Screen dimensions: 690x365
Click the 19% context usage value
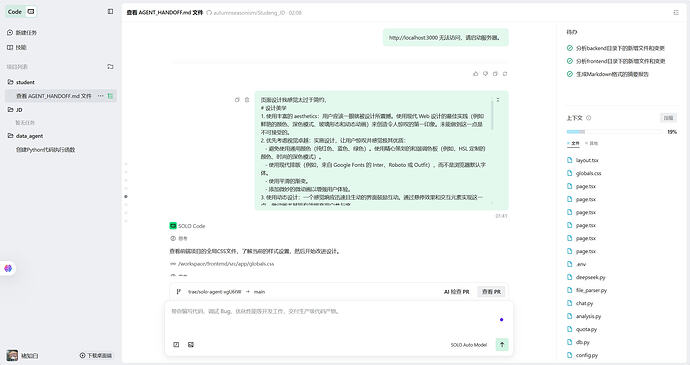pyautogui.click(x=672, y=132)
